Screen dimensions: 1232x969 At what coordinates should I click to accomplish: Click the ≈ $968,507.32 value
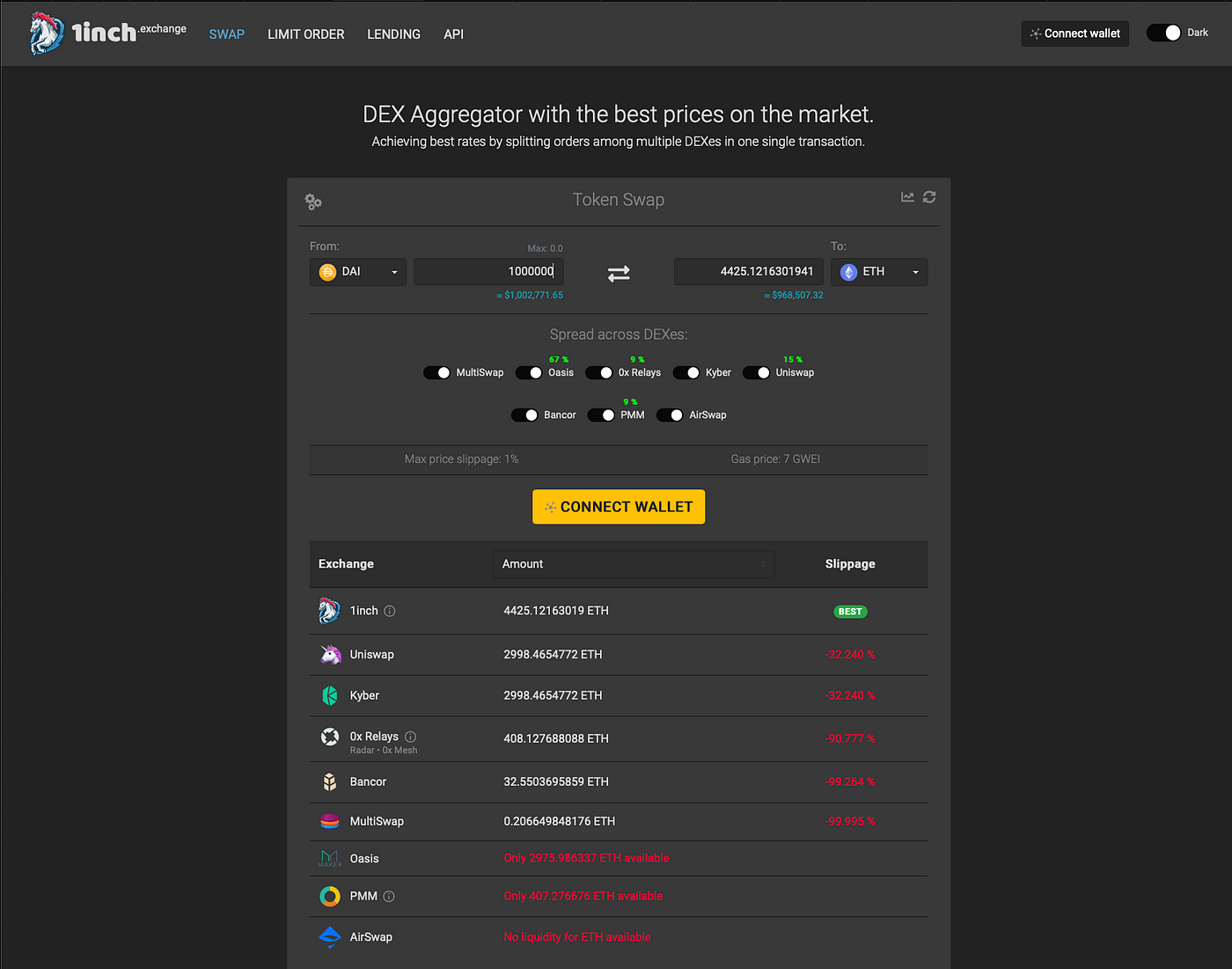point(794,296)
